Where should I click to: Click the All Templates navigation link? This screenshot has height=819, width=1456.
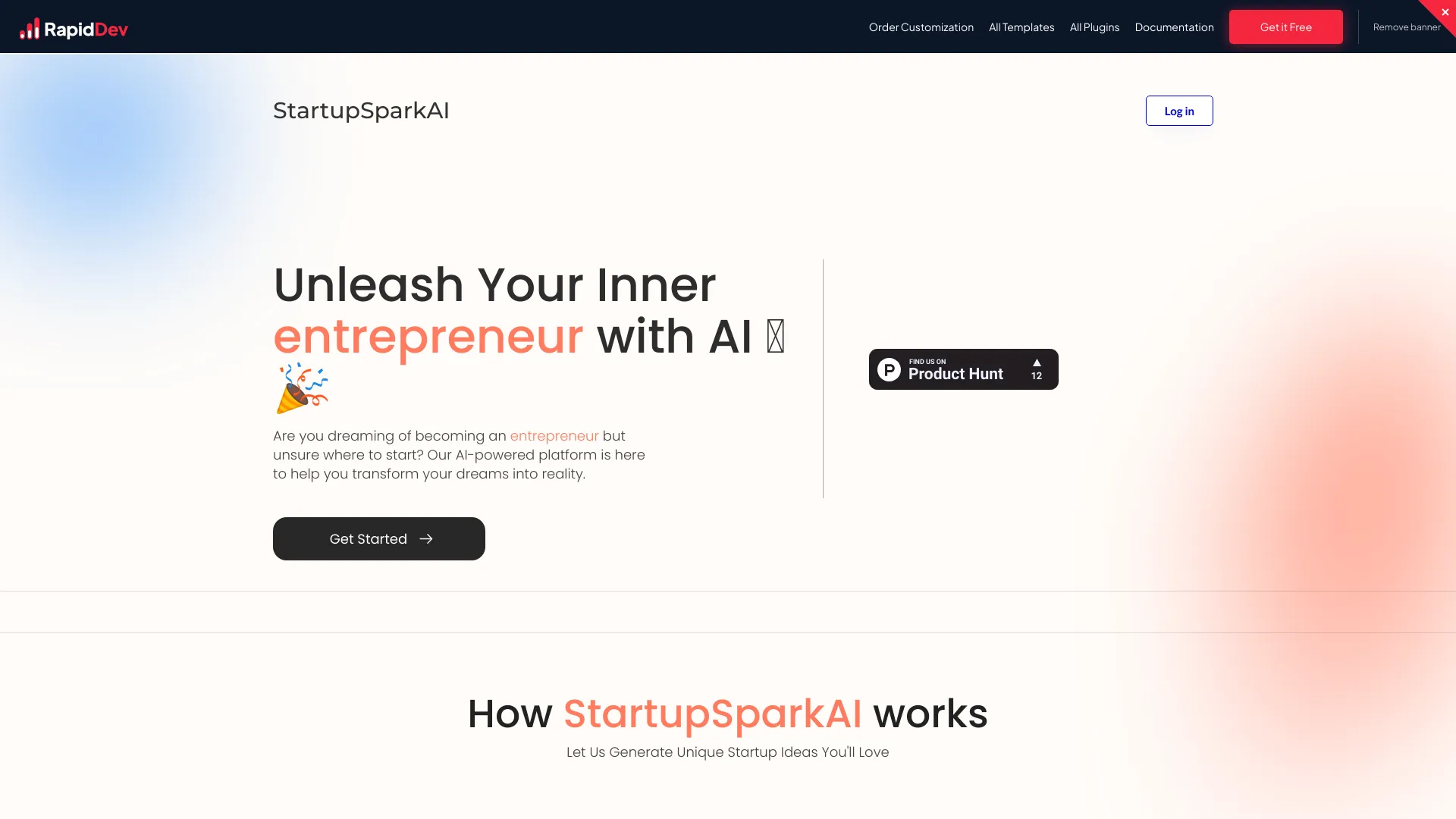pos(1022,27)
